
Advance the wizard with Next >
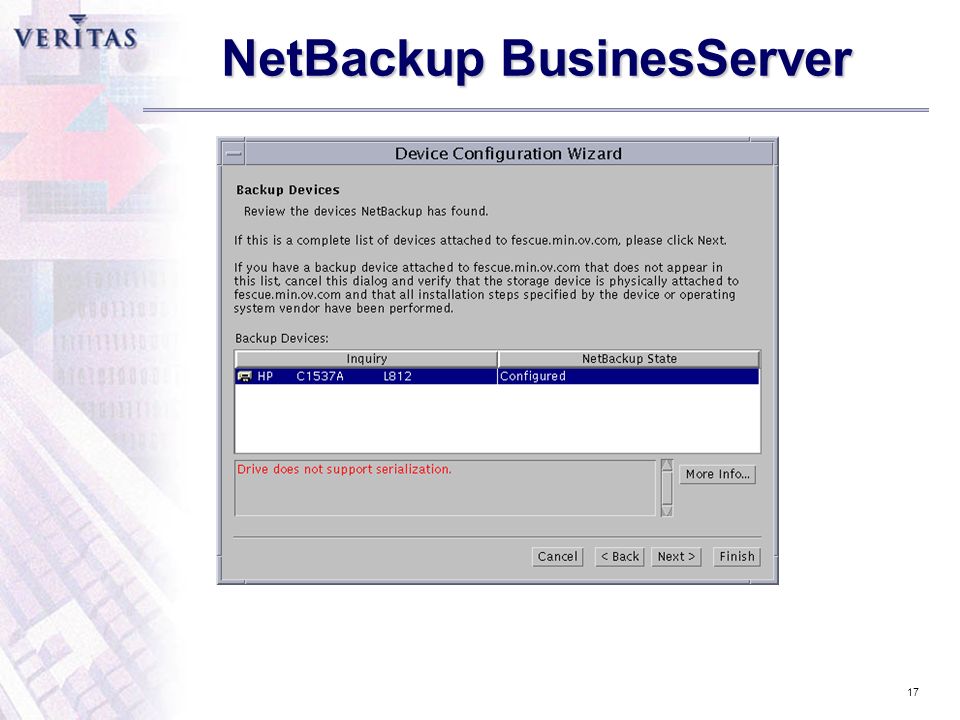[x=676, y=557]
